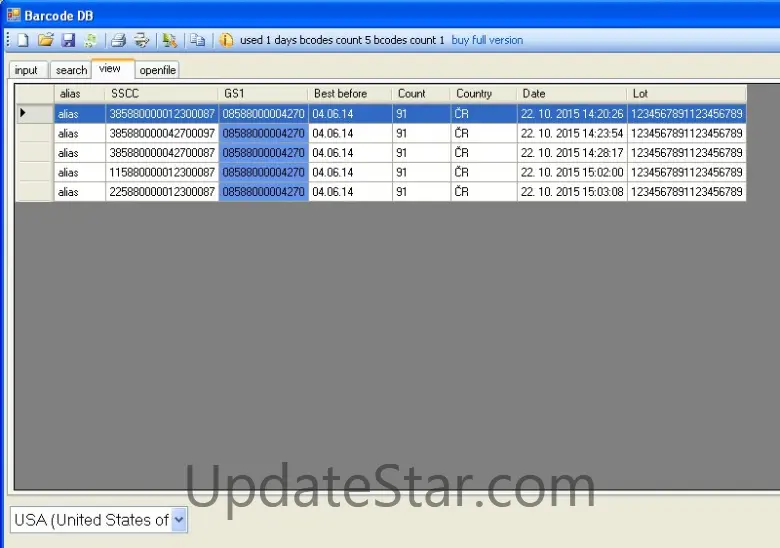Click the row header with arrow indicator
780x548 pixels.
tap(34, 113)
